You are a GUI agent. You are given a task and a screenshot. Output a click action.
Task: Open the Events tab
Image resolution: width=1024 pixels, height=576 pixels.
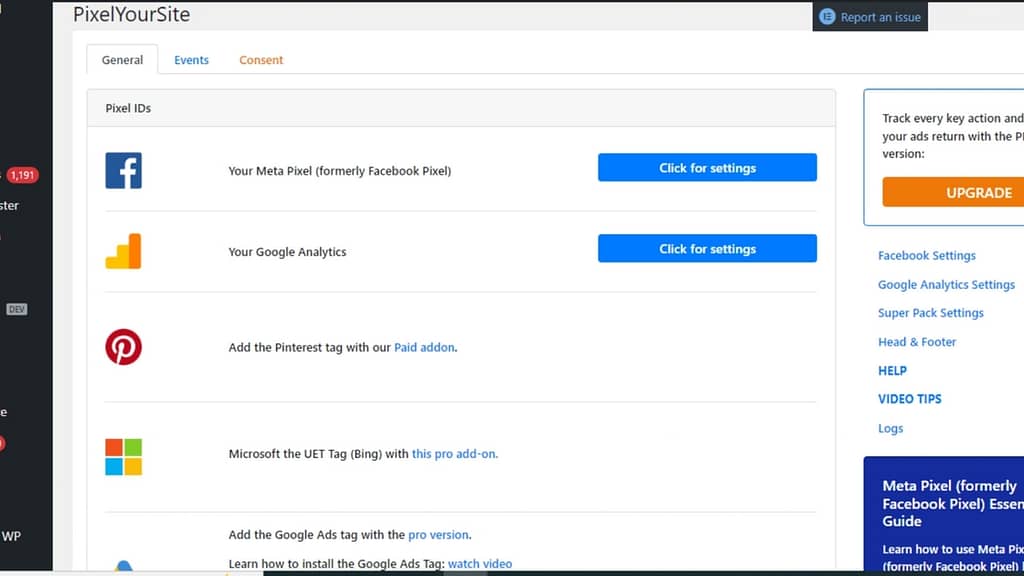click(x=191, y=59)
